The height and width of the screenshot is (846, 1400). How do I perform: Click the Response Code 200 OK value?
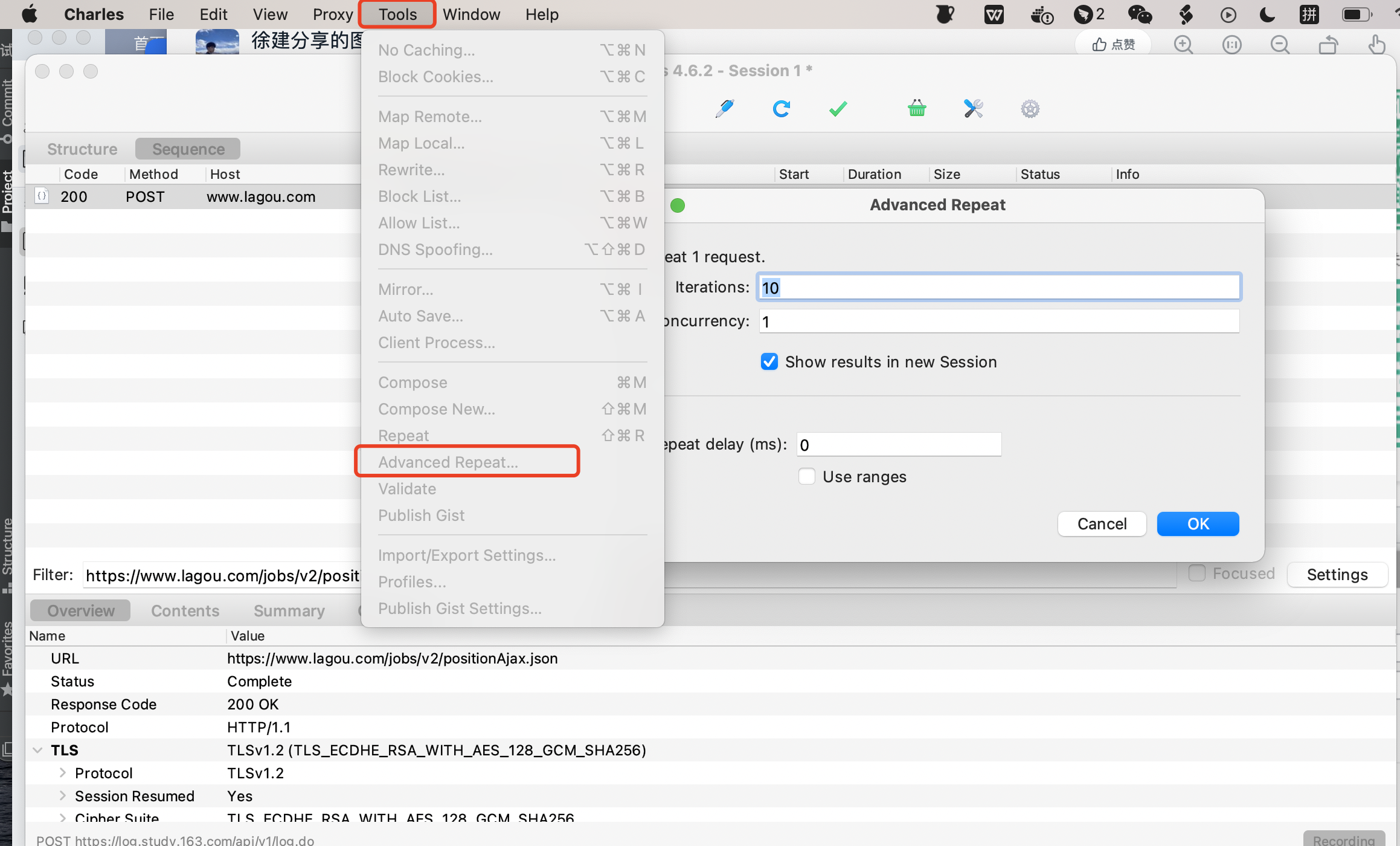point(252,704)
